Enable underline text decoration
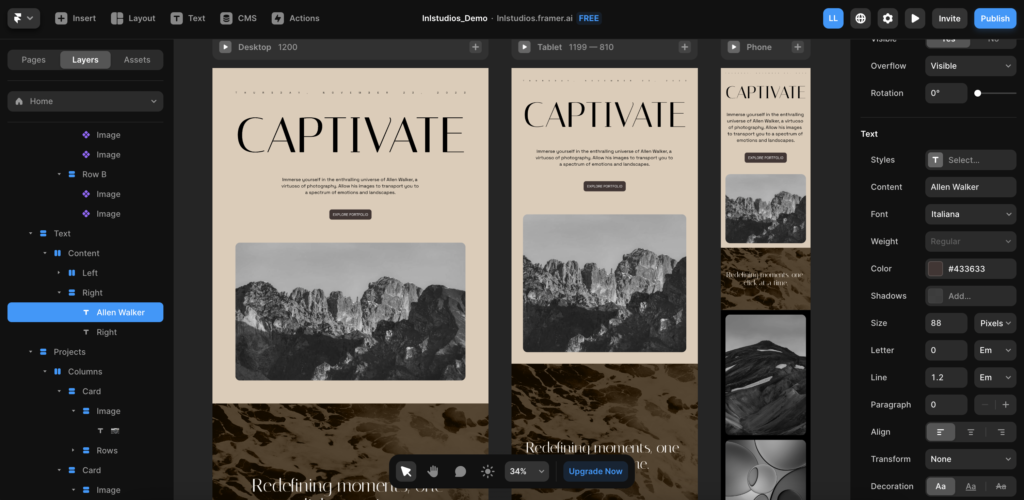 [x=971, y=486]
